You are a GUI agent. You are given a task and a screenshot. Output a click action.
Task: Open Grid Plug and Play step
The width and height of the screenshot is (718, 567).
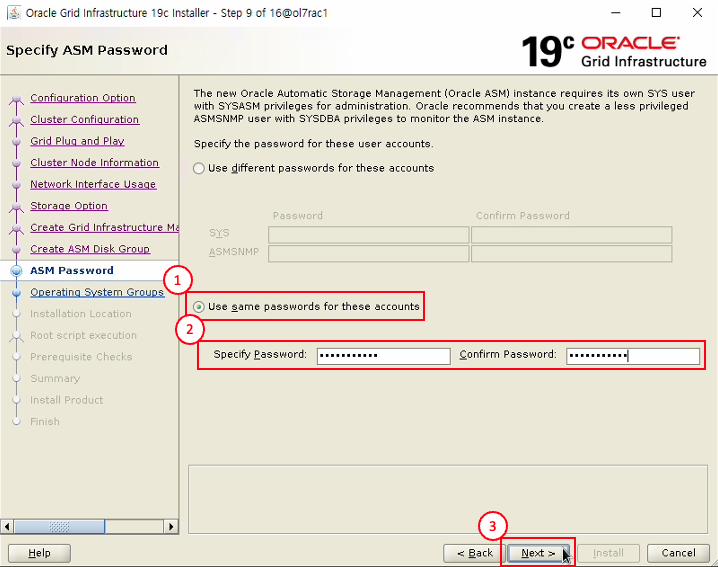click(77, 141)
